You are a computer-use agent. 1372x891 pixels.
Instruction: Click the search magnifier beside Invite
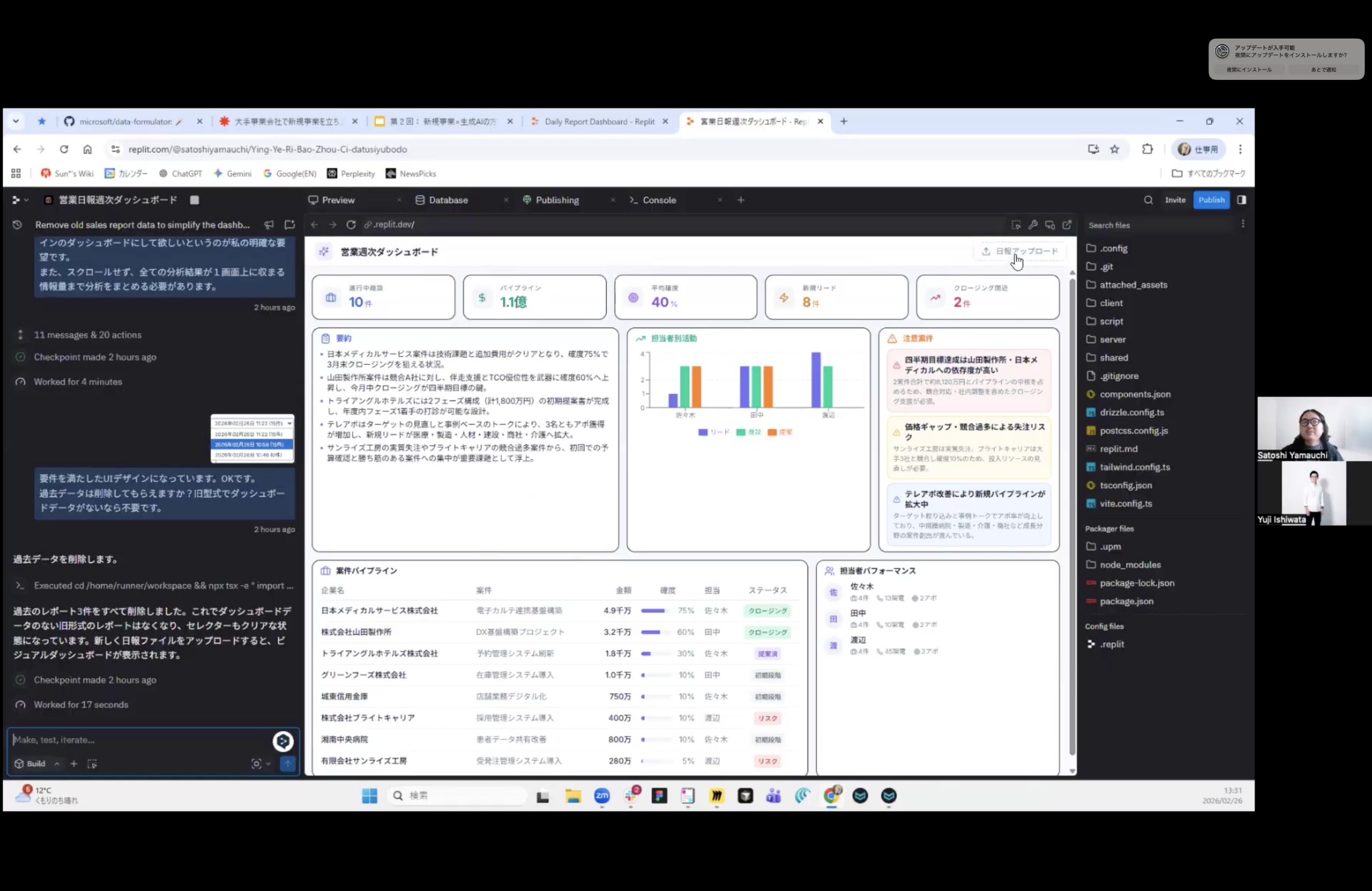(x=1148, y=200)
